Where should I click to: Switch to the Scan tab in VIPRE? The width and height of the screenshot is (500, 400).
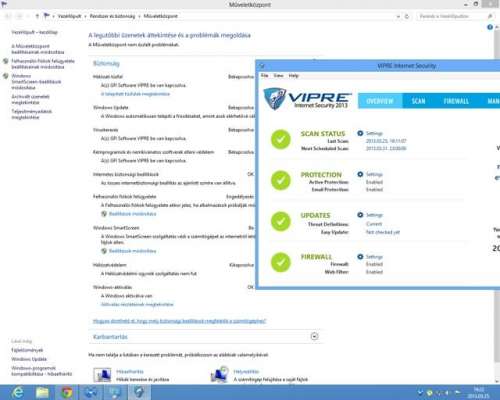[418, 101]
